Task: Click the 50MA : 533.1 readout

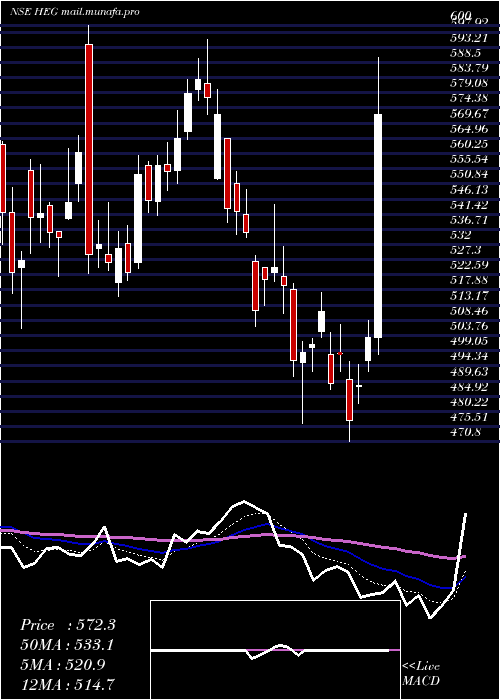Action: click(x=67, y=645)
